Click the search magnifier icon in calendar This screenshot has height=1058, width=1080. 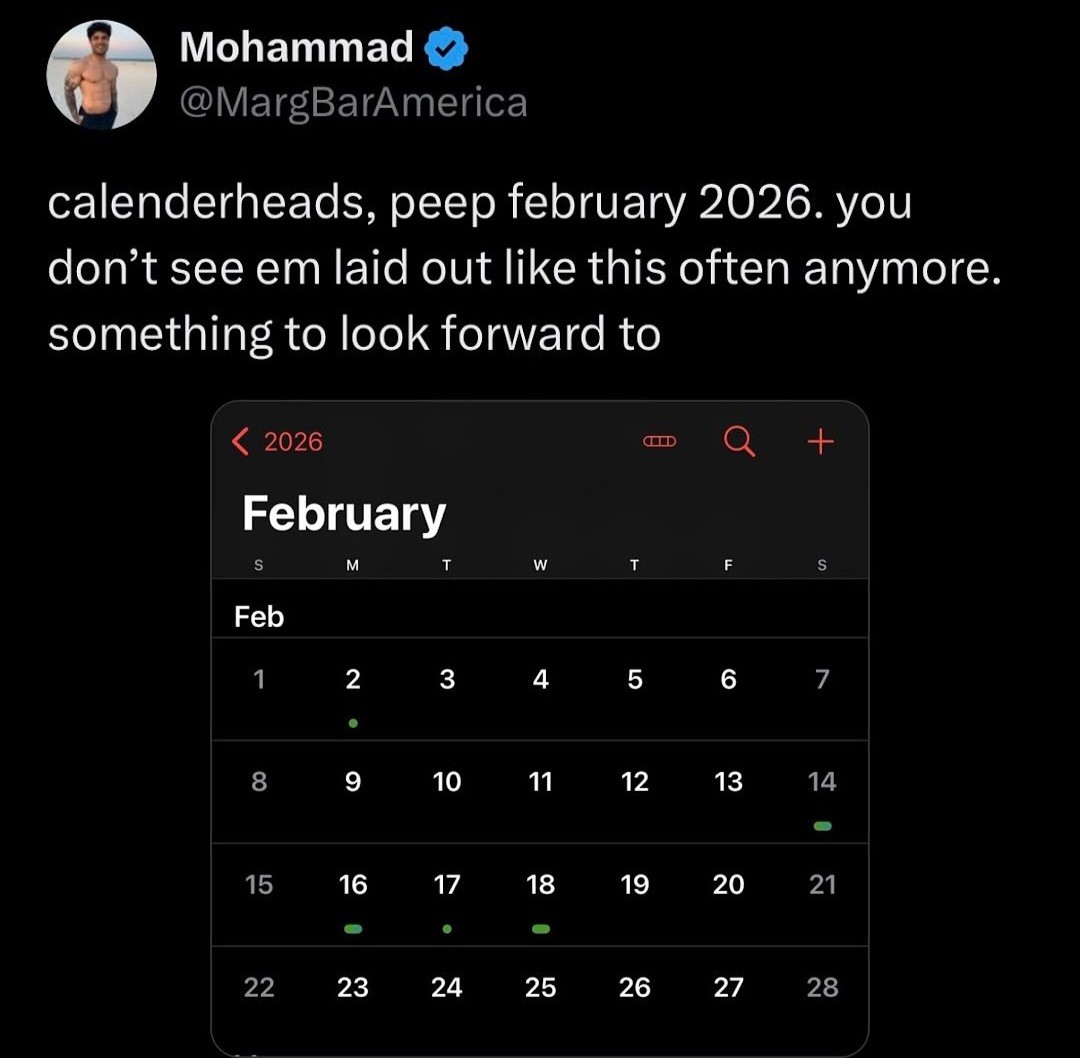[x=739, y=441]
